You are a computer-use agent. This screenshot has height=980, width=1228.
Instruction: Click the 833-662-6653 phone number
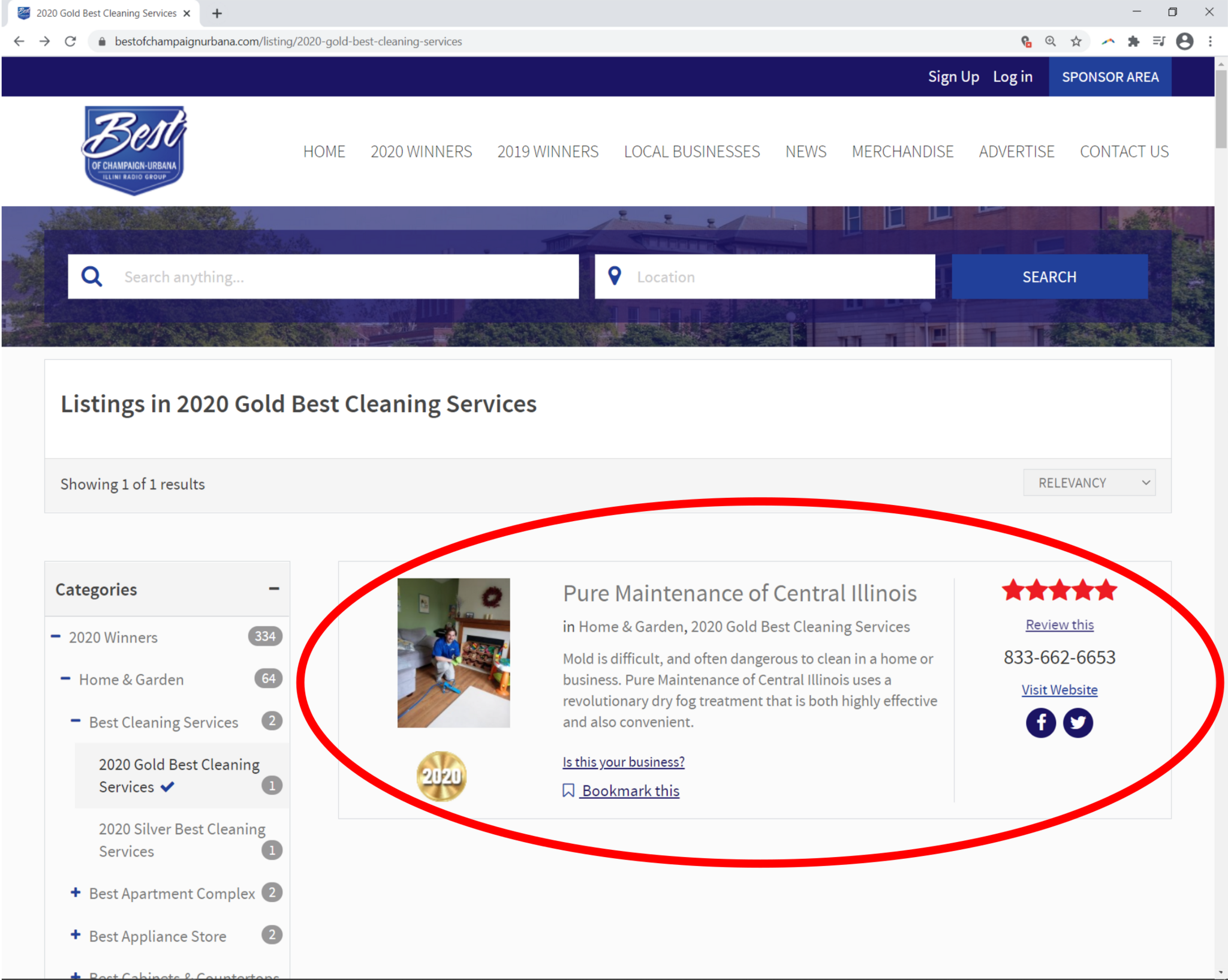pyautogui.click(x=1060, y=657)
